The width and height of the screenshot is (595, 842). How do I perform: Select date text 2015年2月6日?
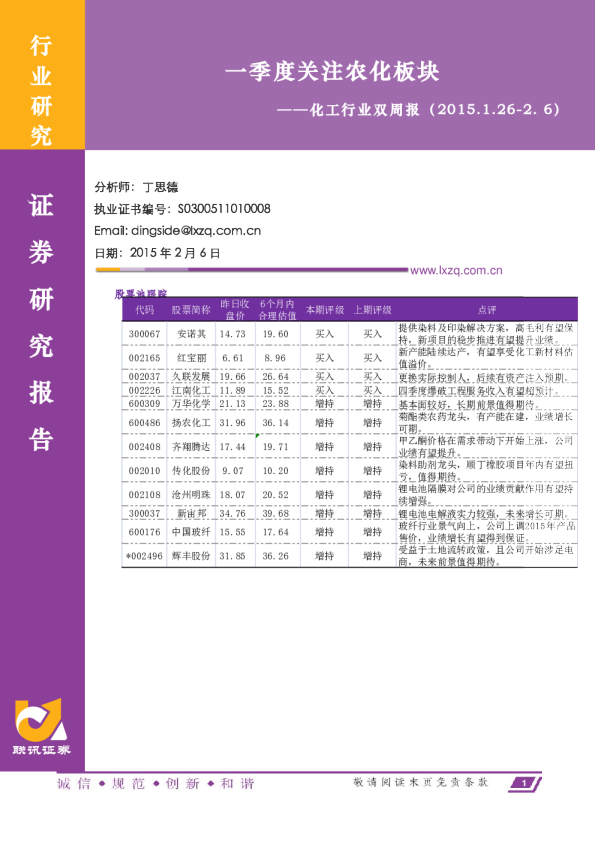(175, 253)
